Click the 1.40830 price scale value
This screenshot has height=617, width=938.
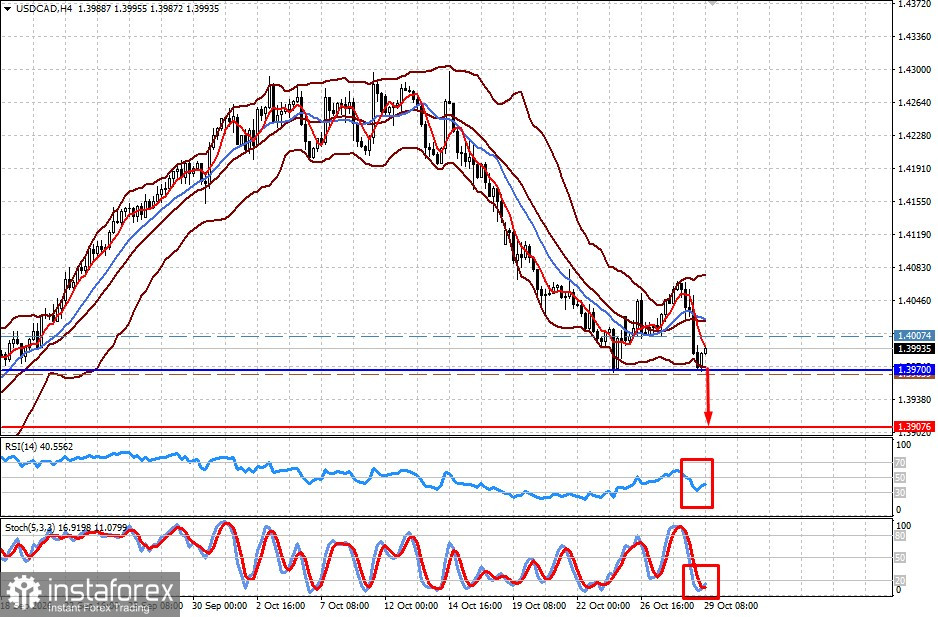point(915,268)
